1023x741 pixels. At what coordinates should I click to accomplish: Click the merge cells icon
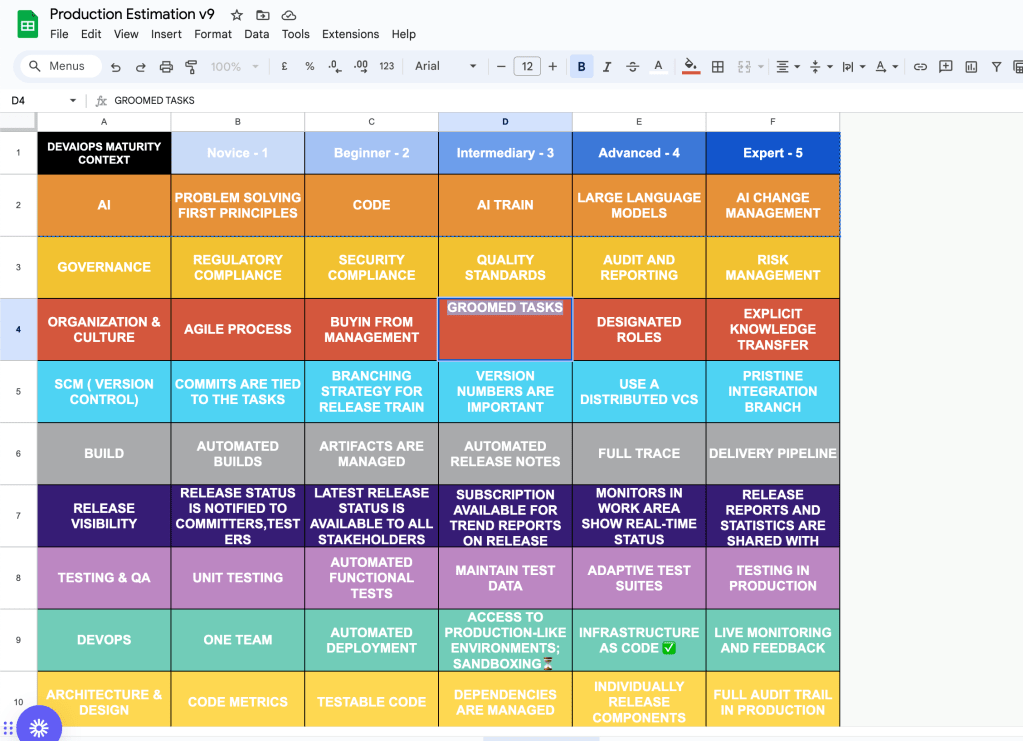(x=744, y=67)
